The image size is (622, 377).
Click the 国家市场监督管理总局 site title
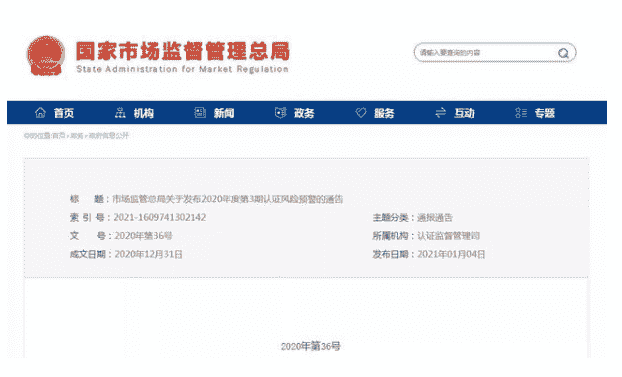coord(183,51)
